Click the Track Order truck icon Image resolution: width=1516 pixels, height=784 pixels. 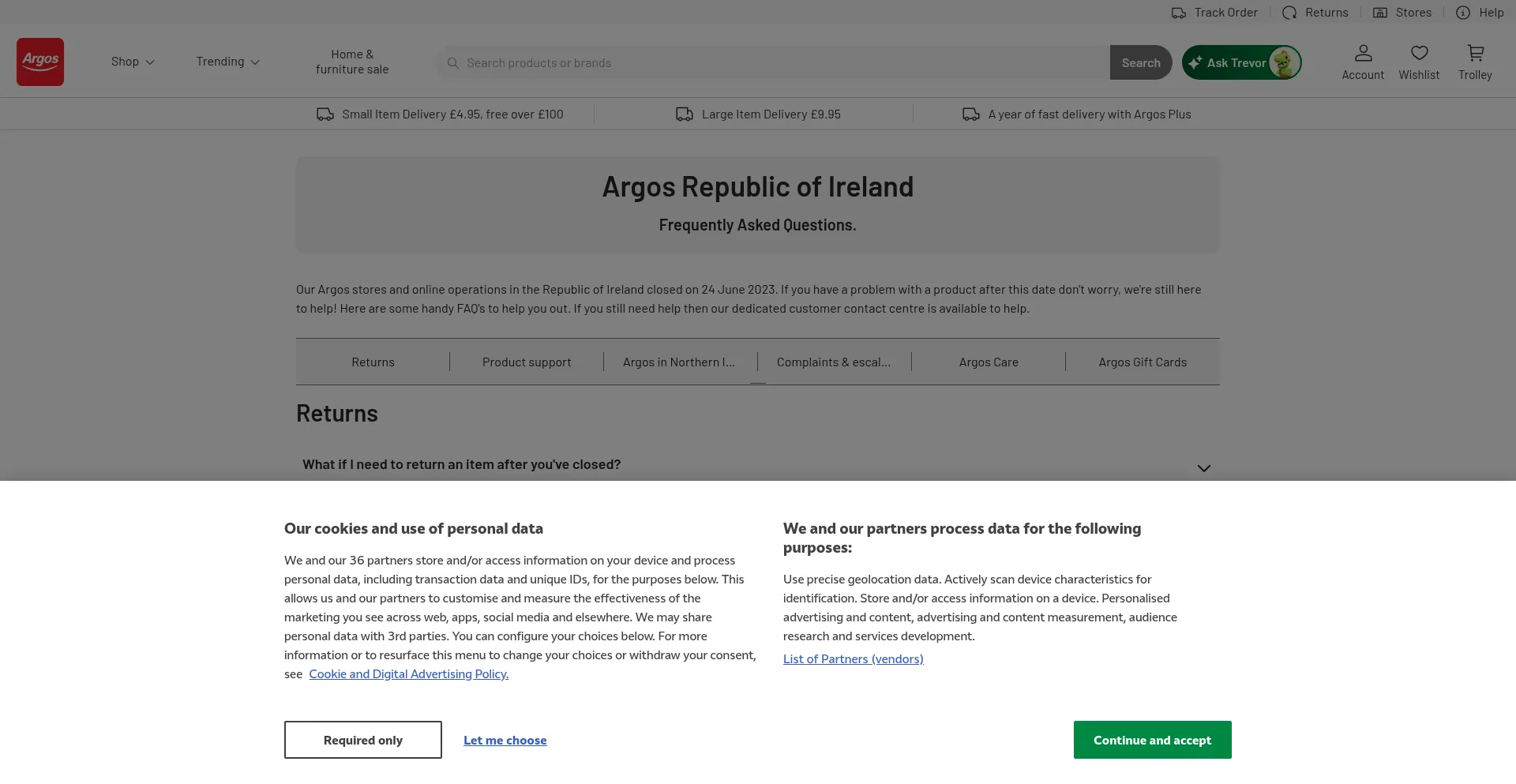(1179, 13)
